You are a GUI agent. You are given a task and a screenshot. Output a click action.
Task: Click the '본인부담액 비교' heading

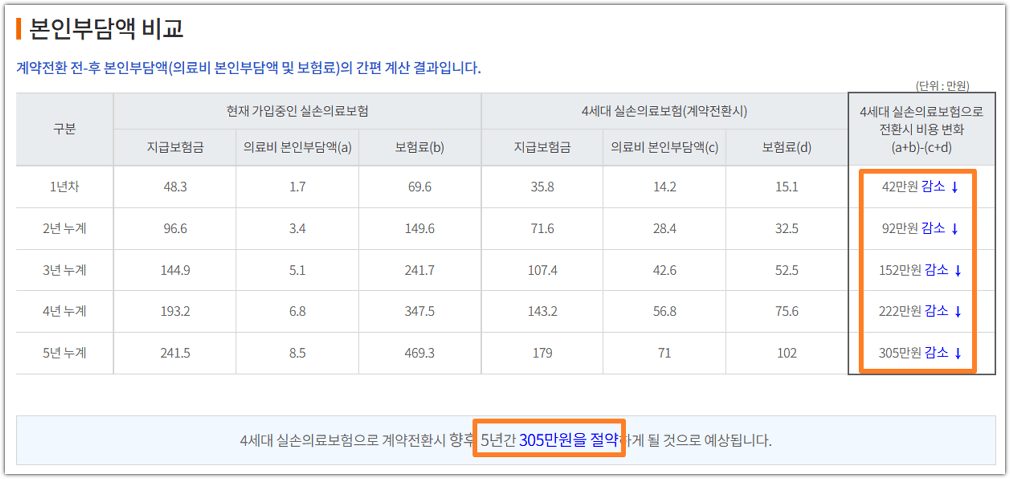pyautogui.click(x=106, y=29)
